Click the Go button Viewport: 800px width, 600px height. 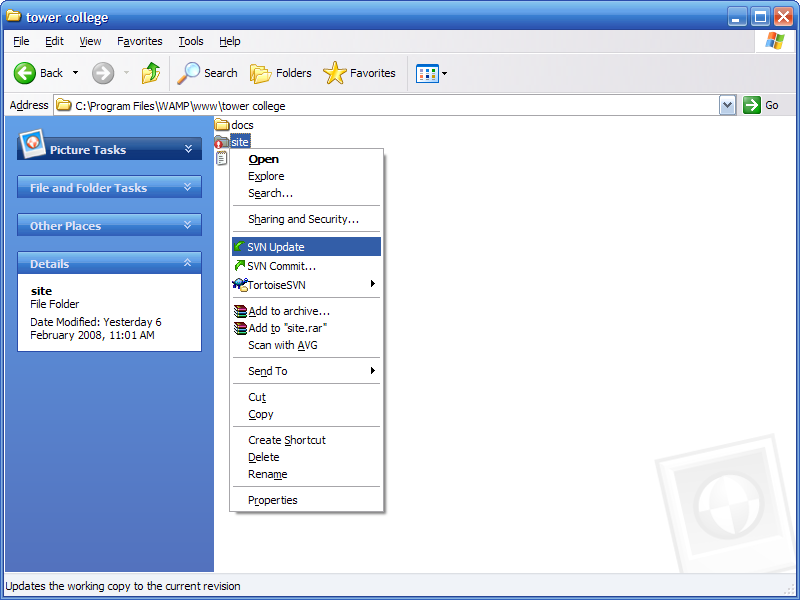coord(761,106)
